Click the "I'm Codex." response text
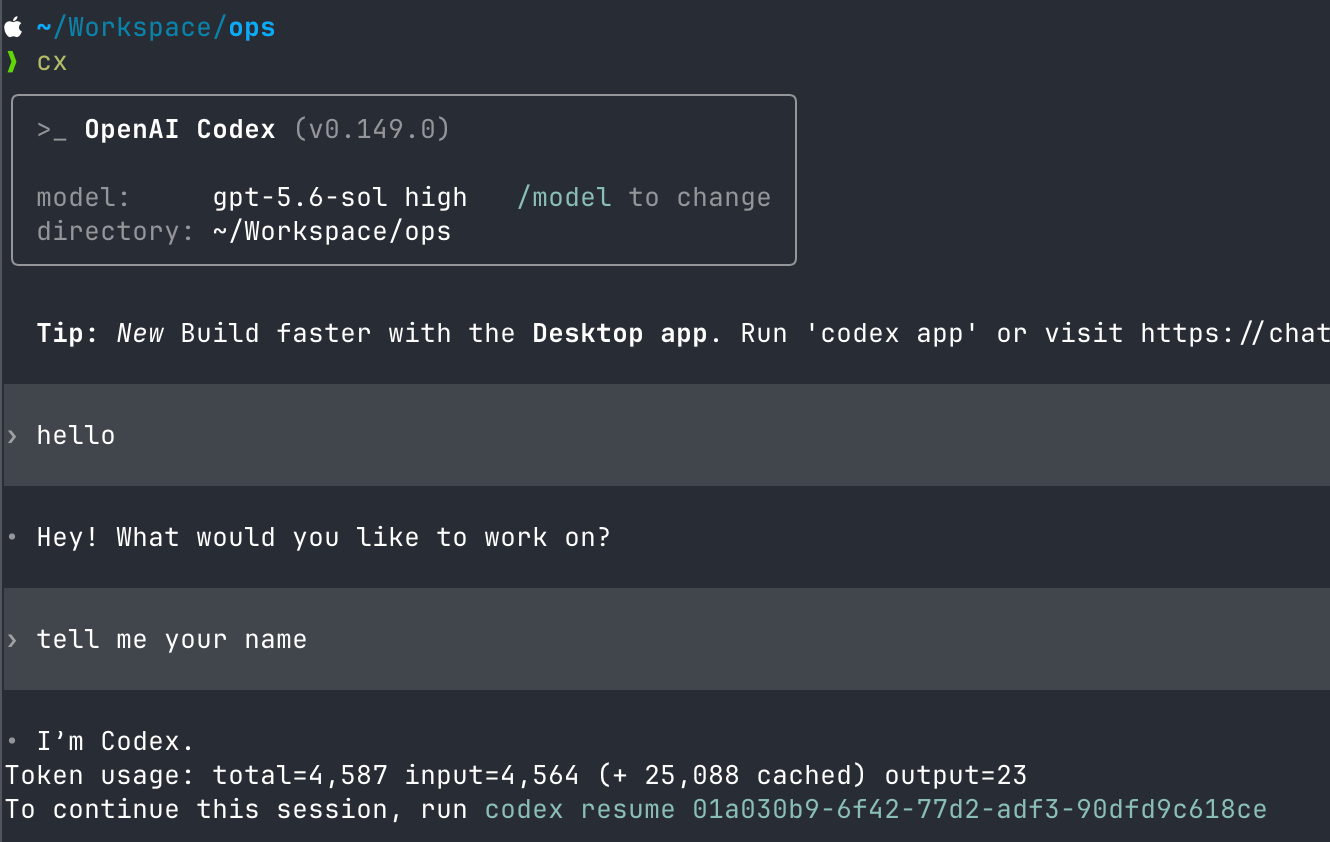The width and height of the screenshot is (1330, 842). (x=116, y=741)
